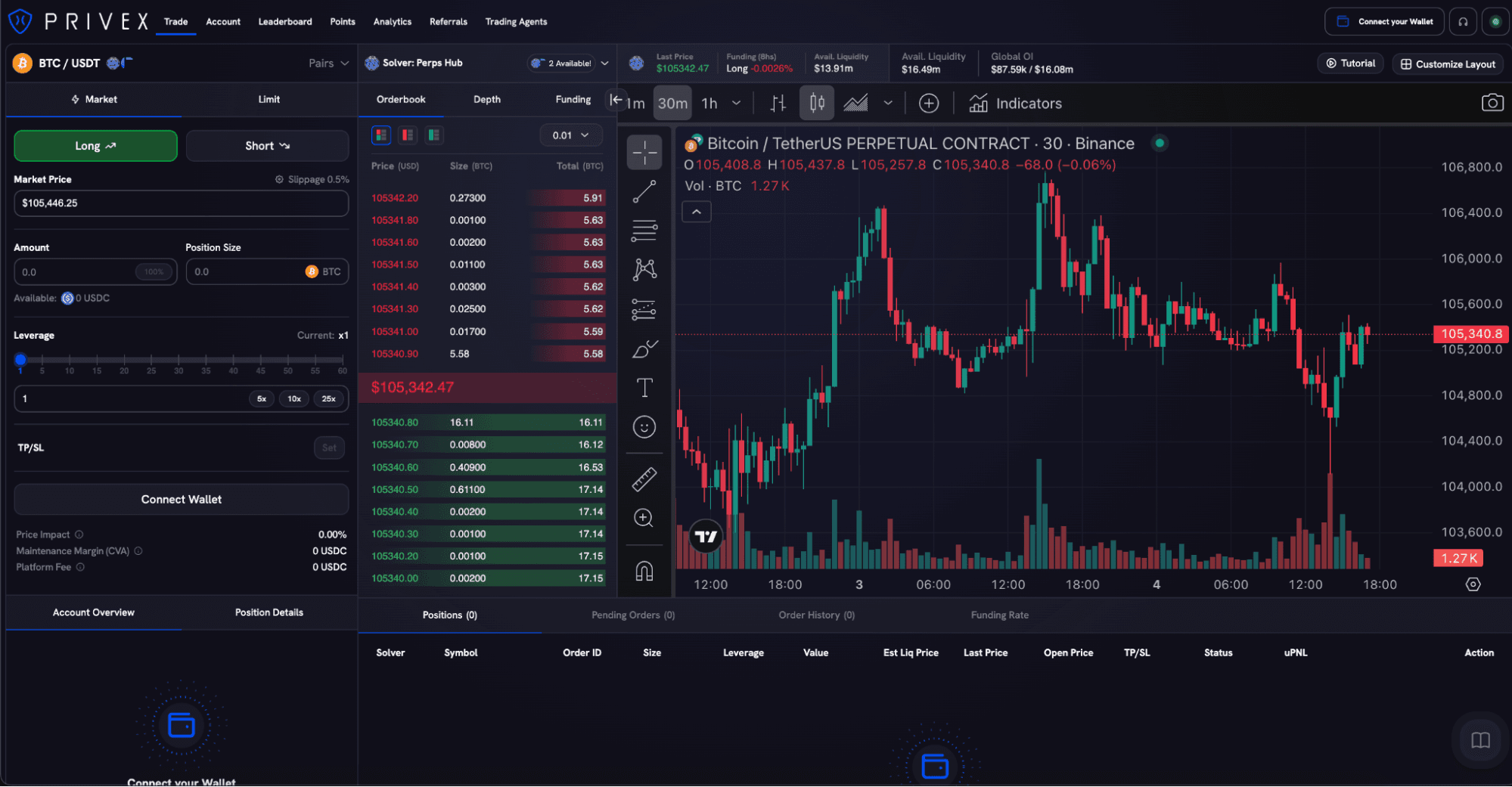
Task: Select the area chart style icon
Action: point(855,104)
